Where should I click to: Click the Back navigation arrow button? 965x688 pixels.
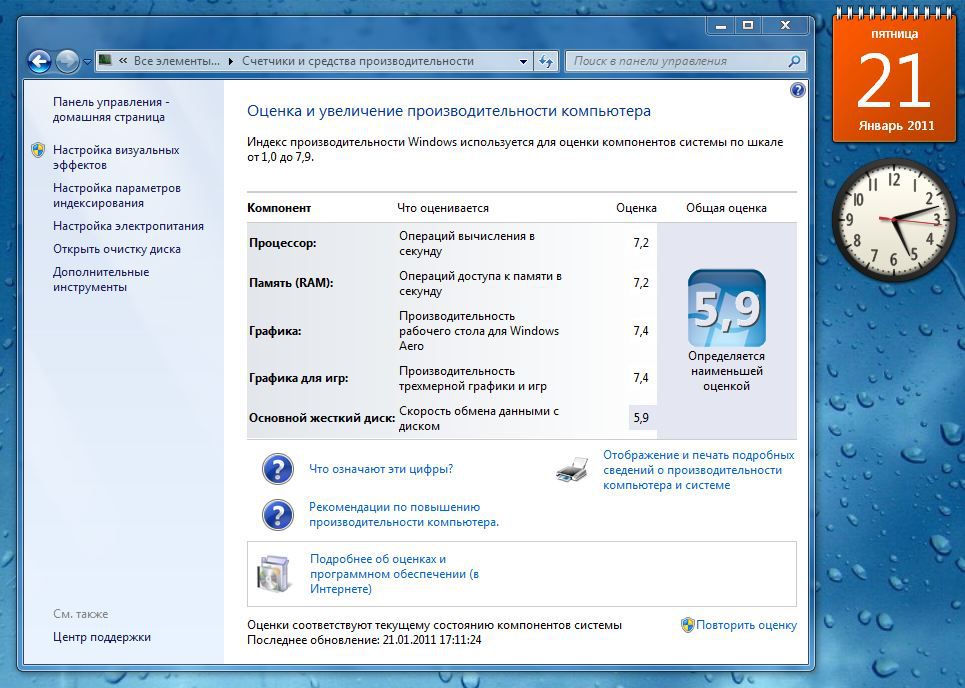click(x=39, y=61)
